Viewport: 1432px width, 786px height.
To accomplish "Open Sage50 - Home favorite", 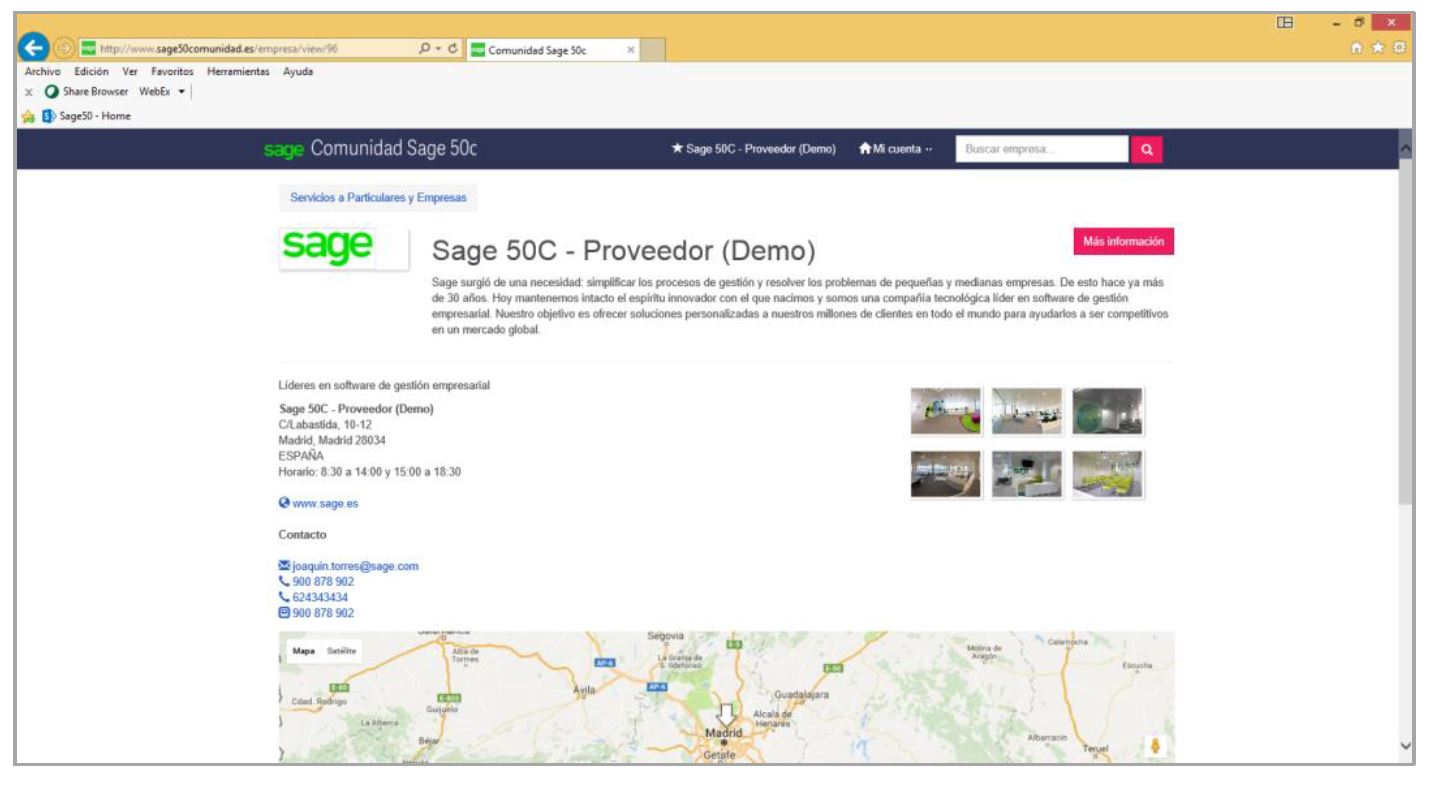I will click(x=84, y=116).
